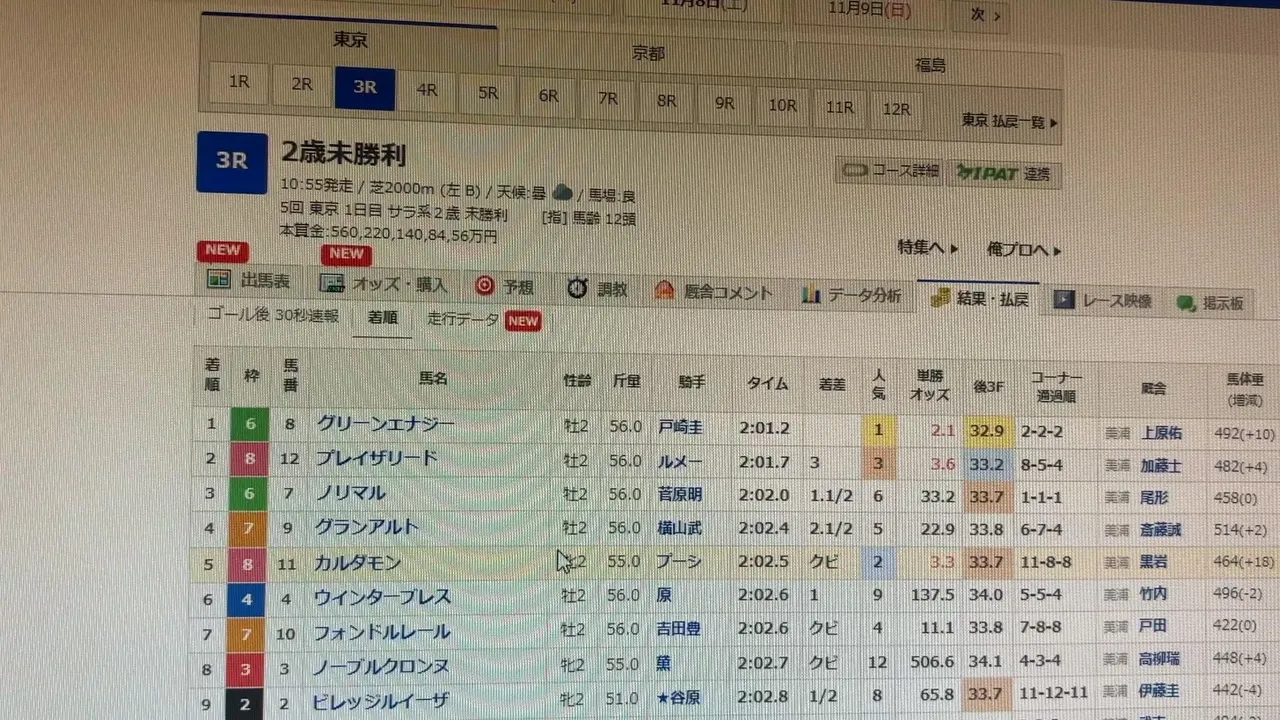Open jockey 横山武 link
This screenshot has height=720, width=1280.
click(680, 529)
